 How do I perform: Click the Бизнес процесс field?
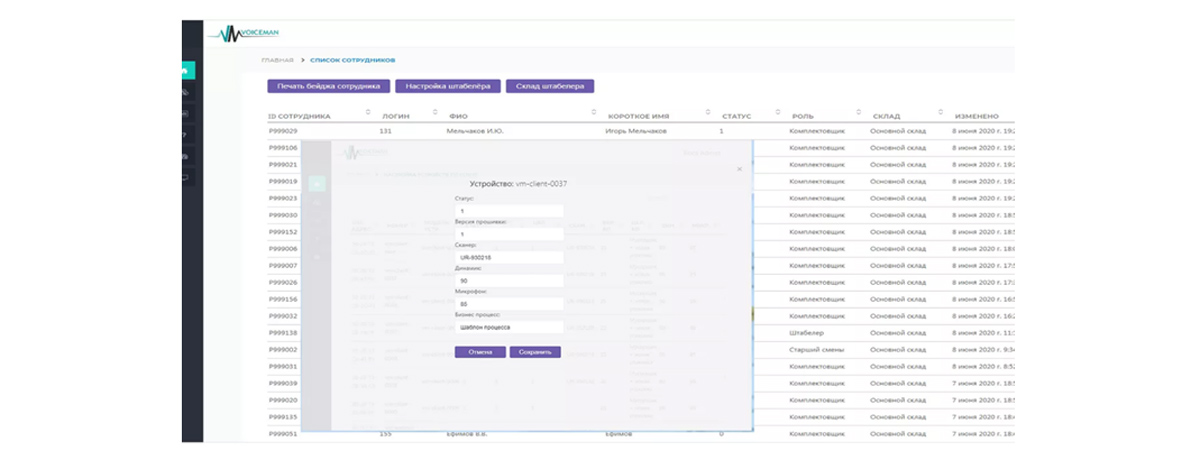click(x=509, y=327)
